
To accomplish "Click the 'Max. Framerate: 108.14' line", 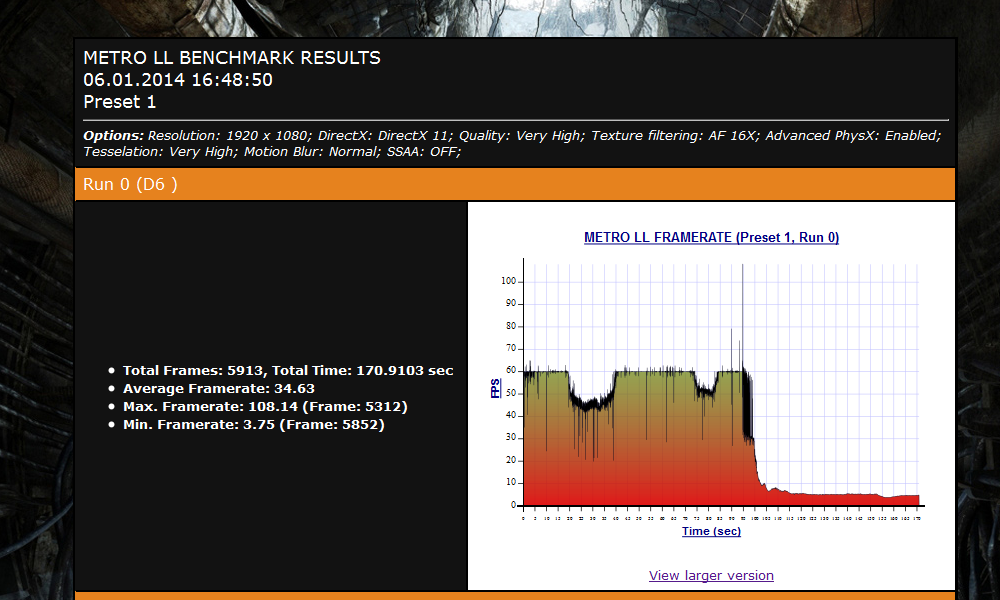I will point(265,406).
